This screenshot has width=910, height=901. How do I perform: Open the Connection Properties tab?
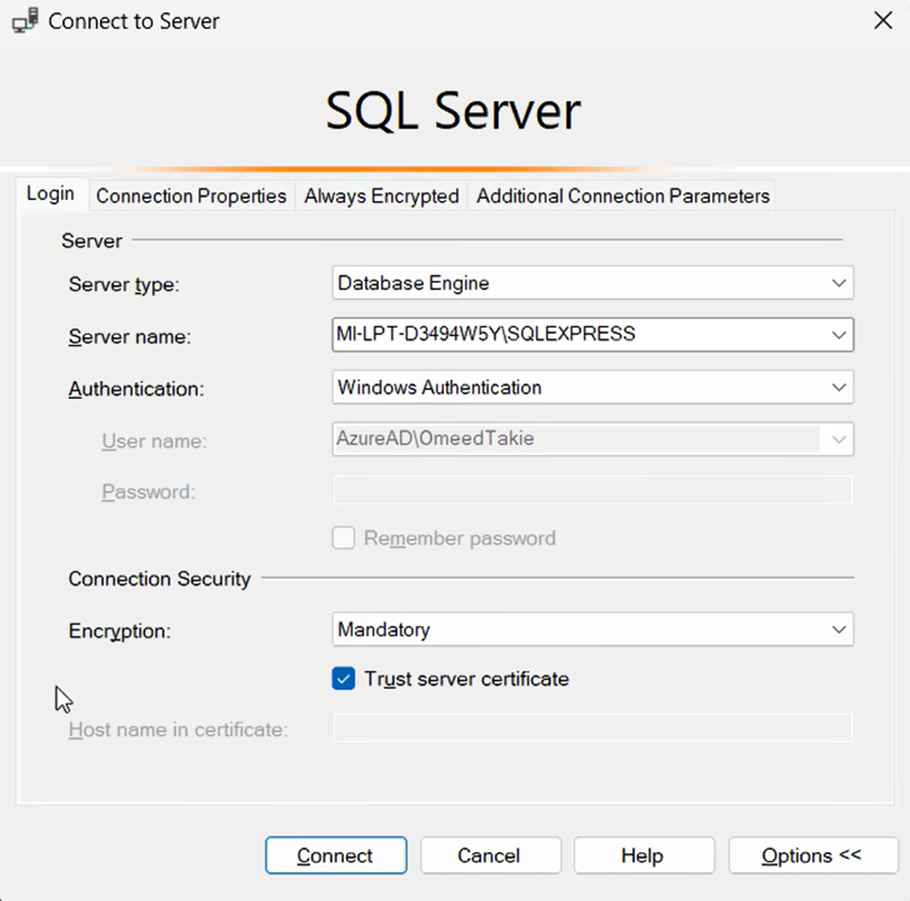[x=191, y=196]
